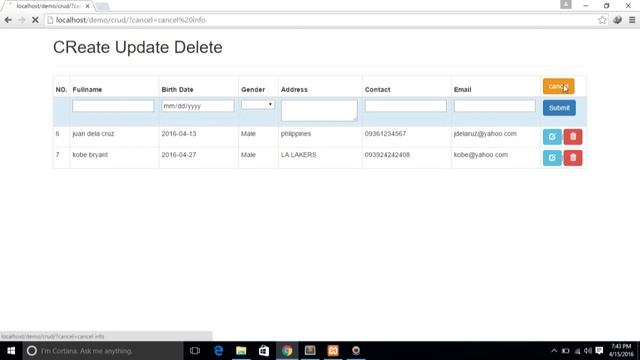Click birth date '2016-04-13'

point(178,133)
